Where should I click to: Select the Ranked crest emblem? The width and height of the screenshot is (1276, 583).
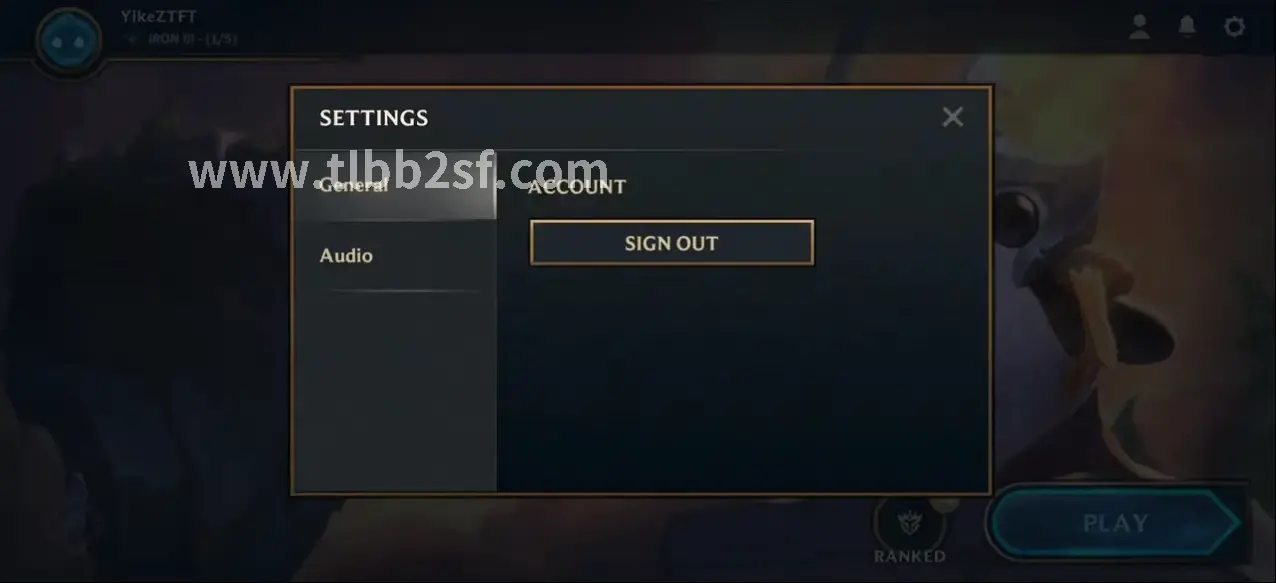click(908, 521)
